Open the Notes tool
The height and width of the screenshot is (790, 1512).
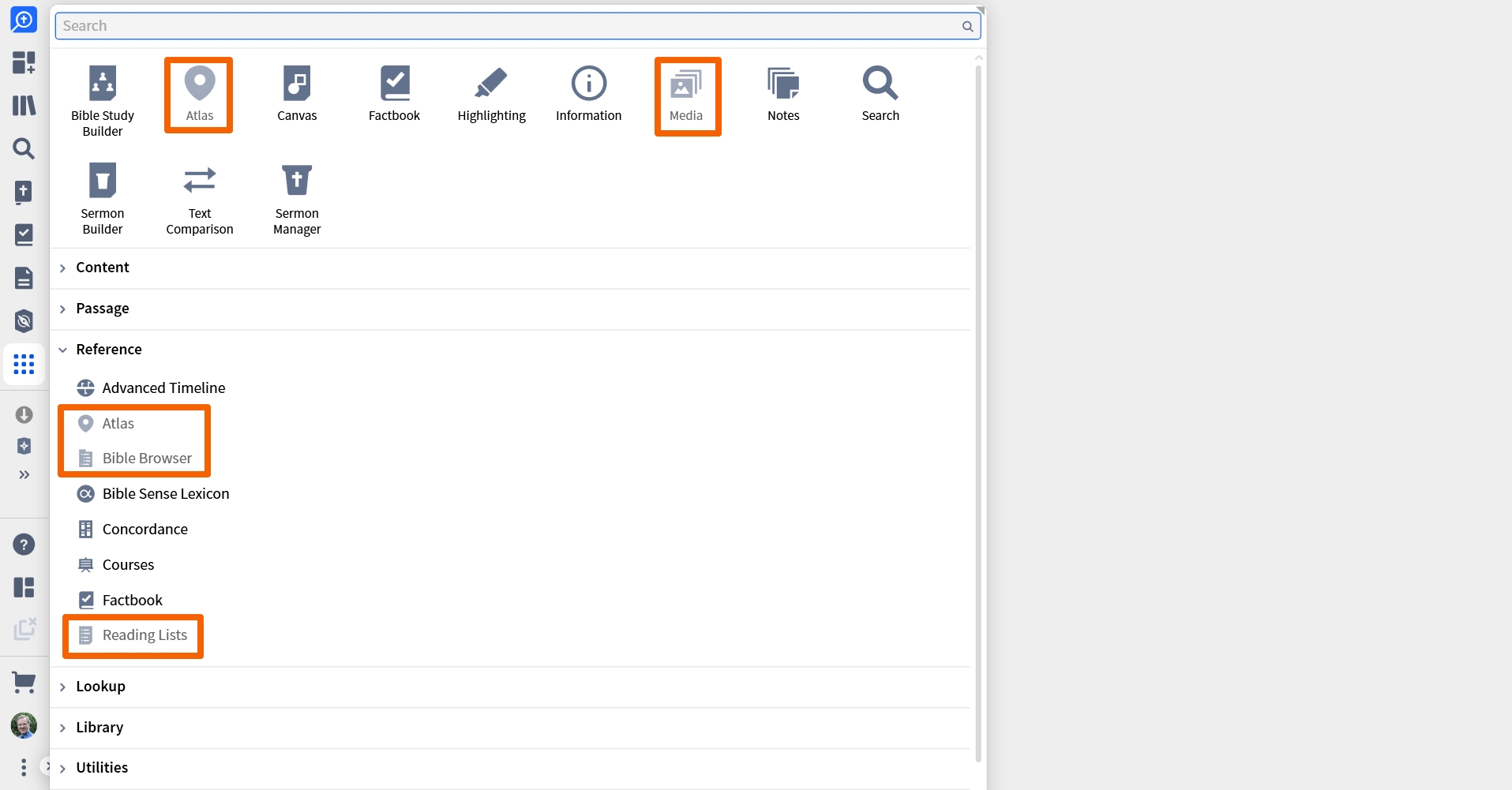coord(783,94)
